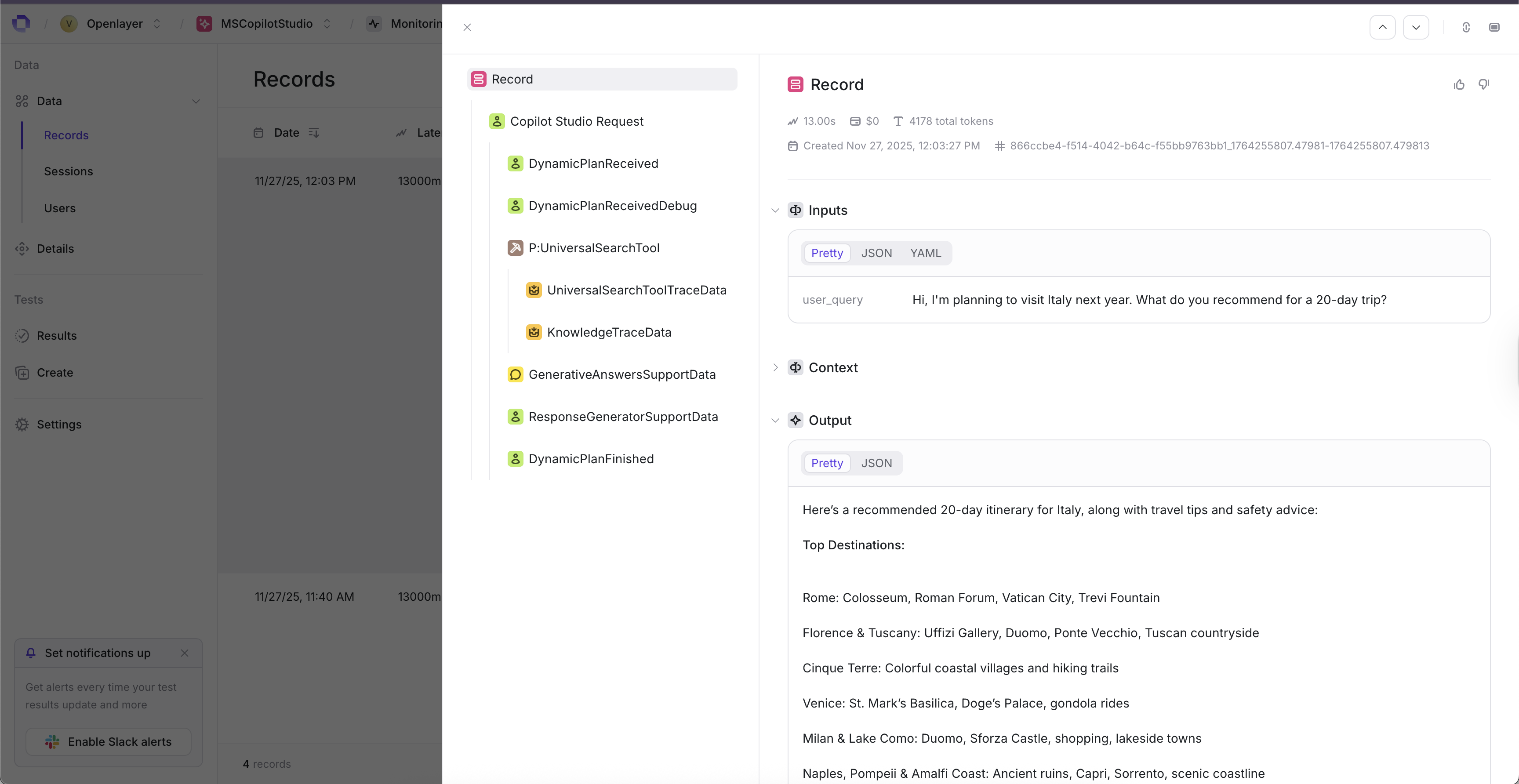The height and width of the screenshot is (784, 1519).
Task: Click the anonymous user icon in the top bar
Action: 1465,27
